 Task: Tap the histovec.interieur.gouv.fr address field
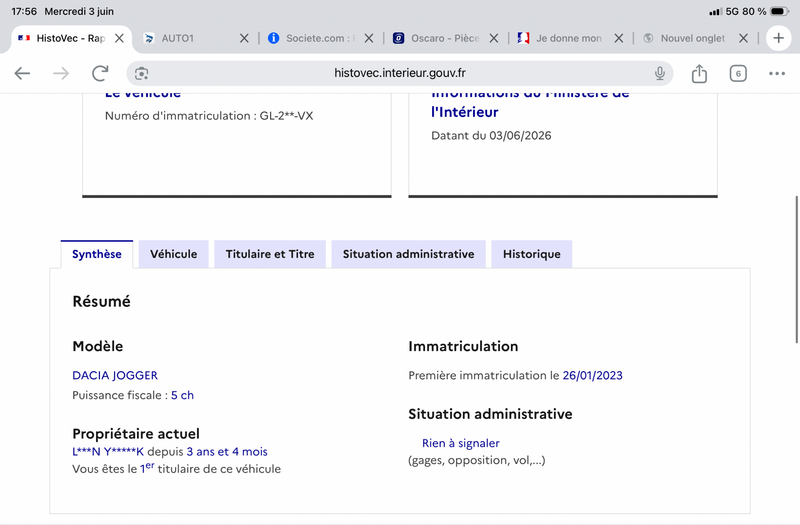tap(399, 73)
